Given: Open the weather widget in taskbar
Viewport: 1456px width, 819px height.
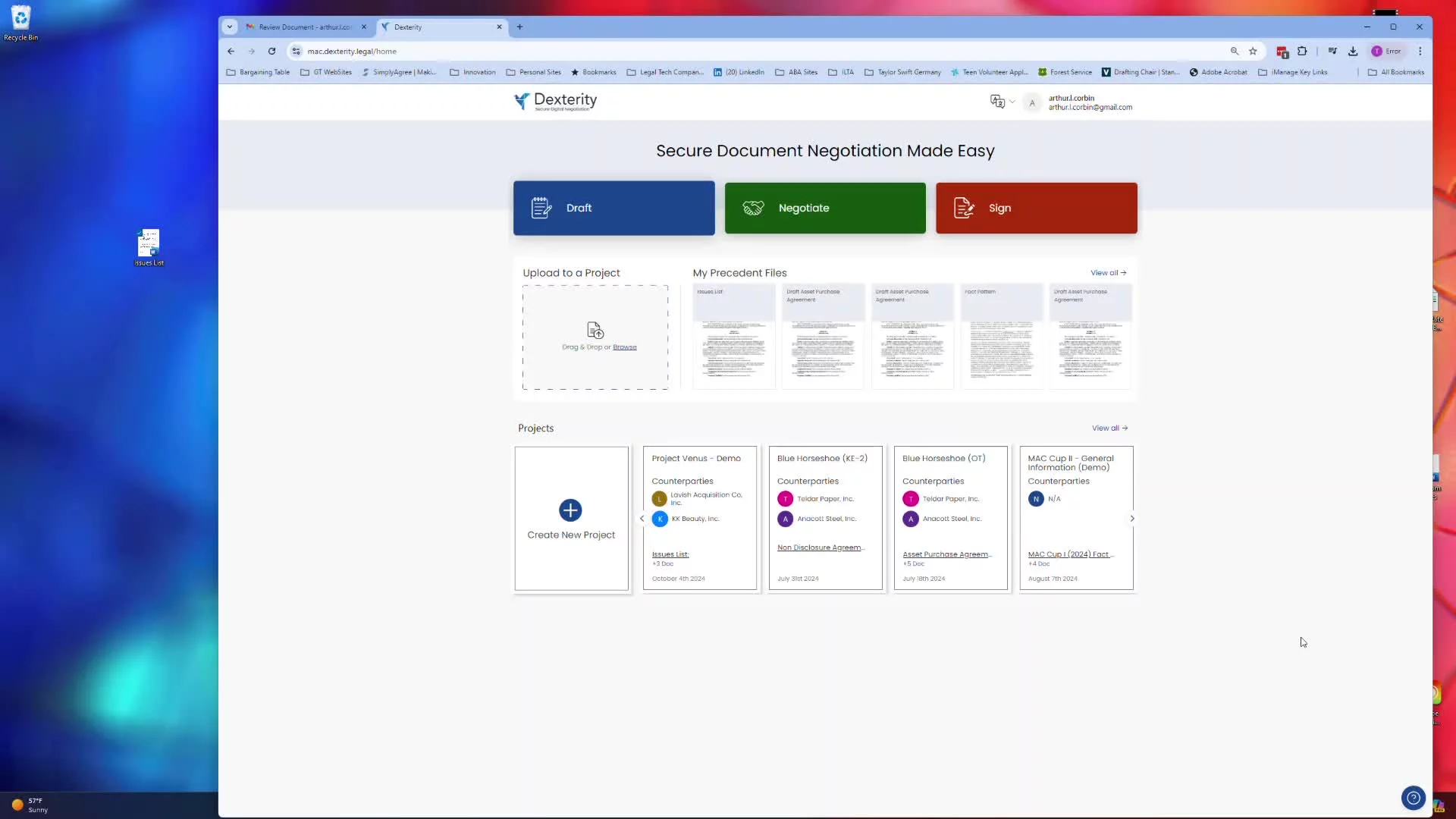Looking at the screenshot, I should tap(30, 805).
